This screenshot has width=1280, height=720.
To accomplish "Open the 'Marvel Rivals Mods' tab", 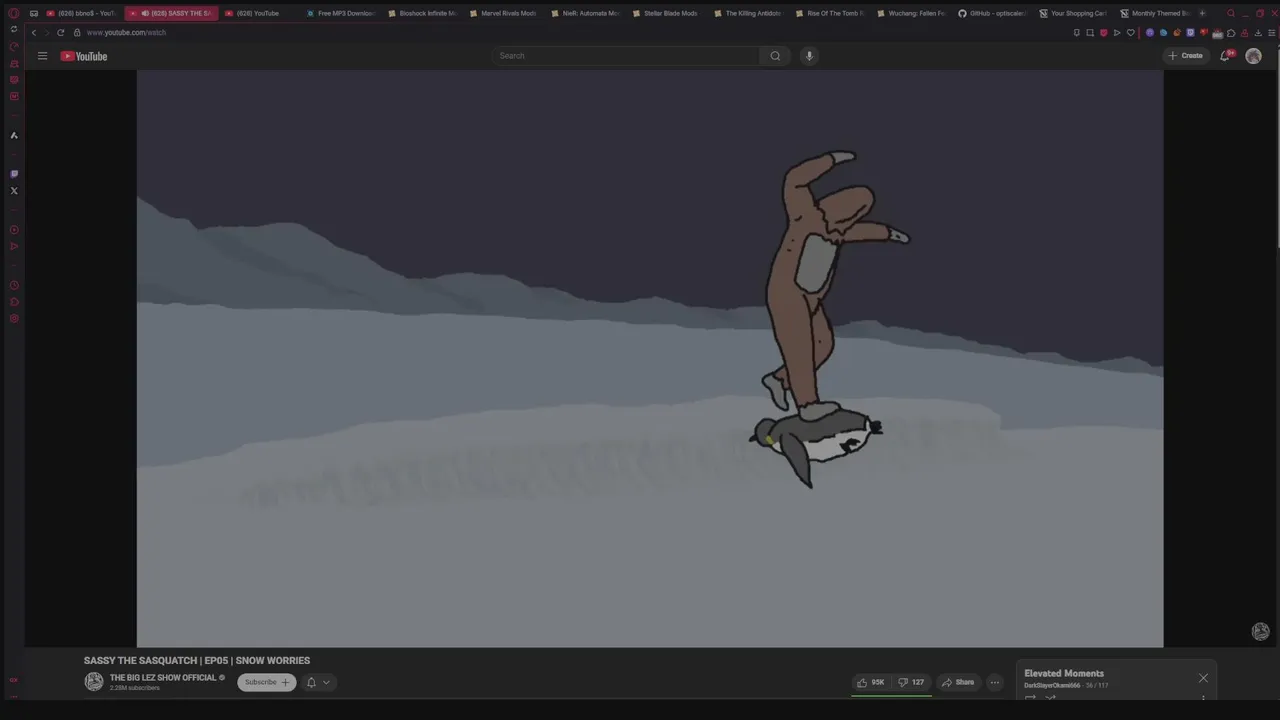I will 503,13.
